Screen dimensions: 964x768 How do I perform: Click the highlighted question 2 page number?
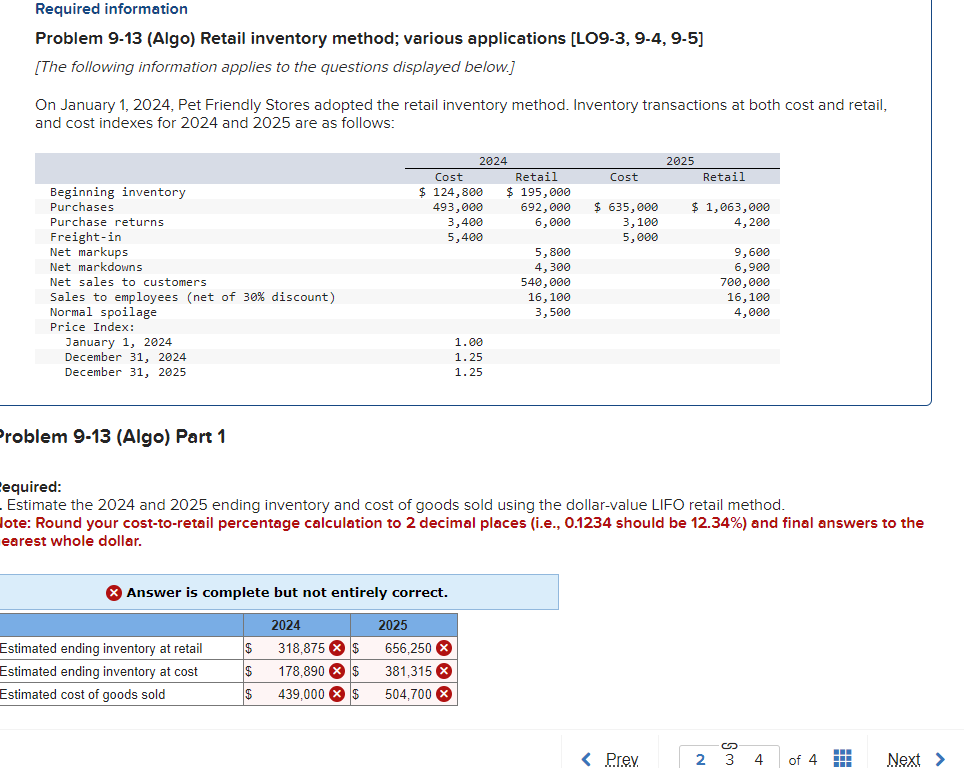(x=700, y=759)
